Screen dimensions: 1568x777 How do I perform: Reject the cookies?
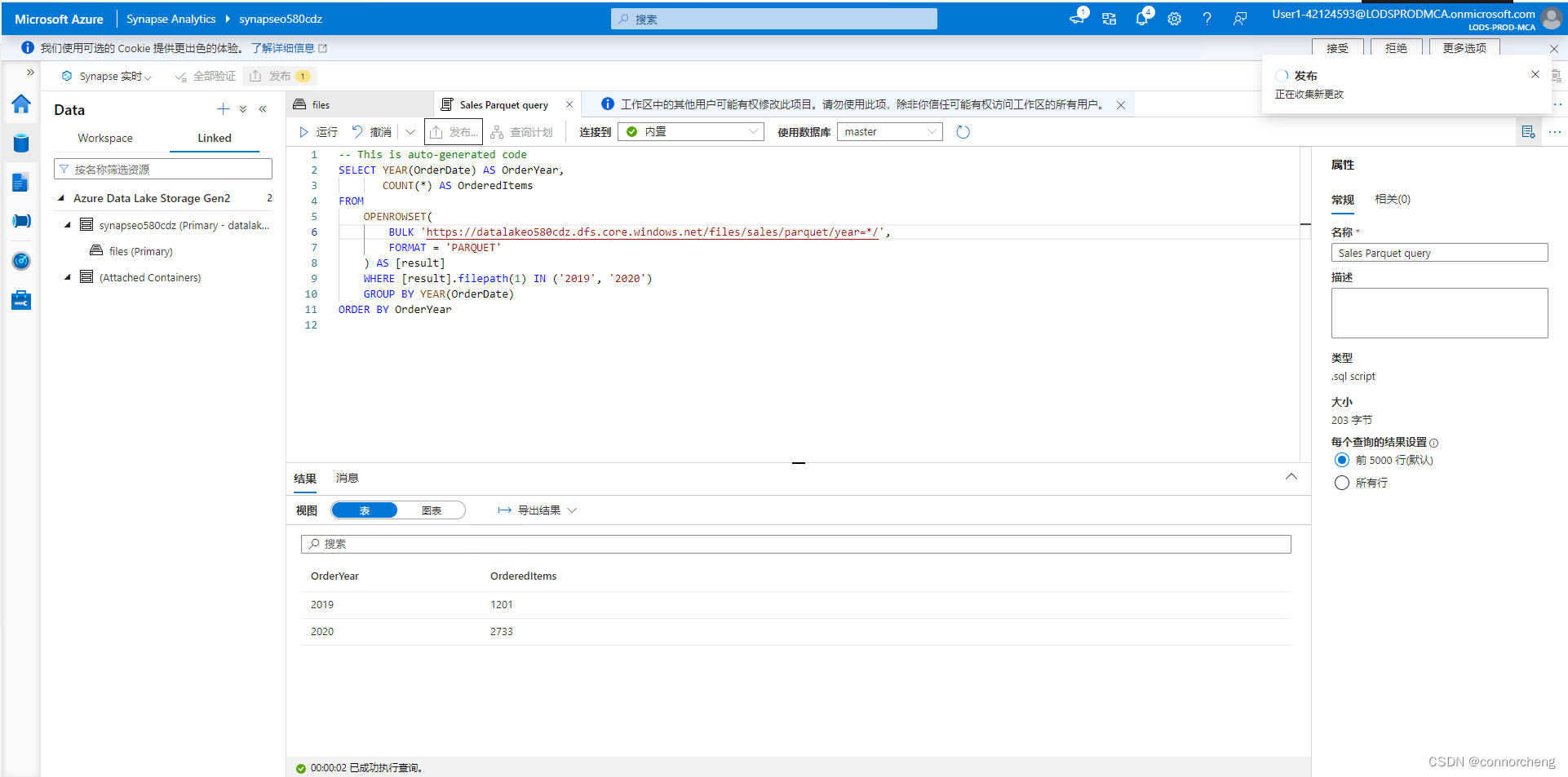tap(1396, 48)
